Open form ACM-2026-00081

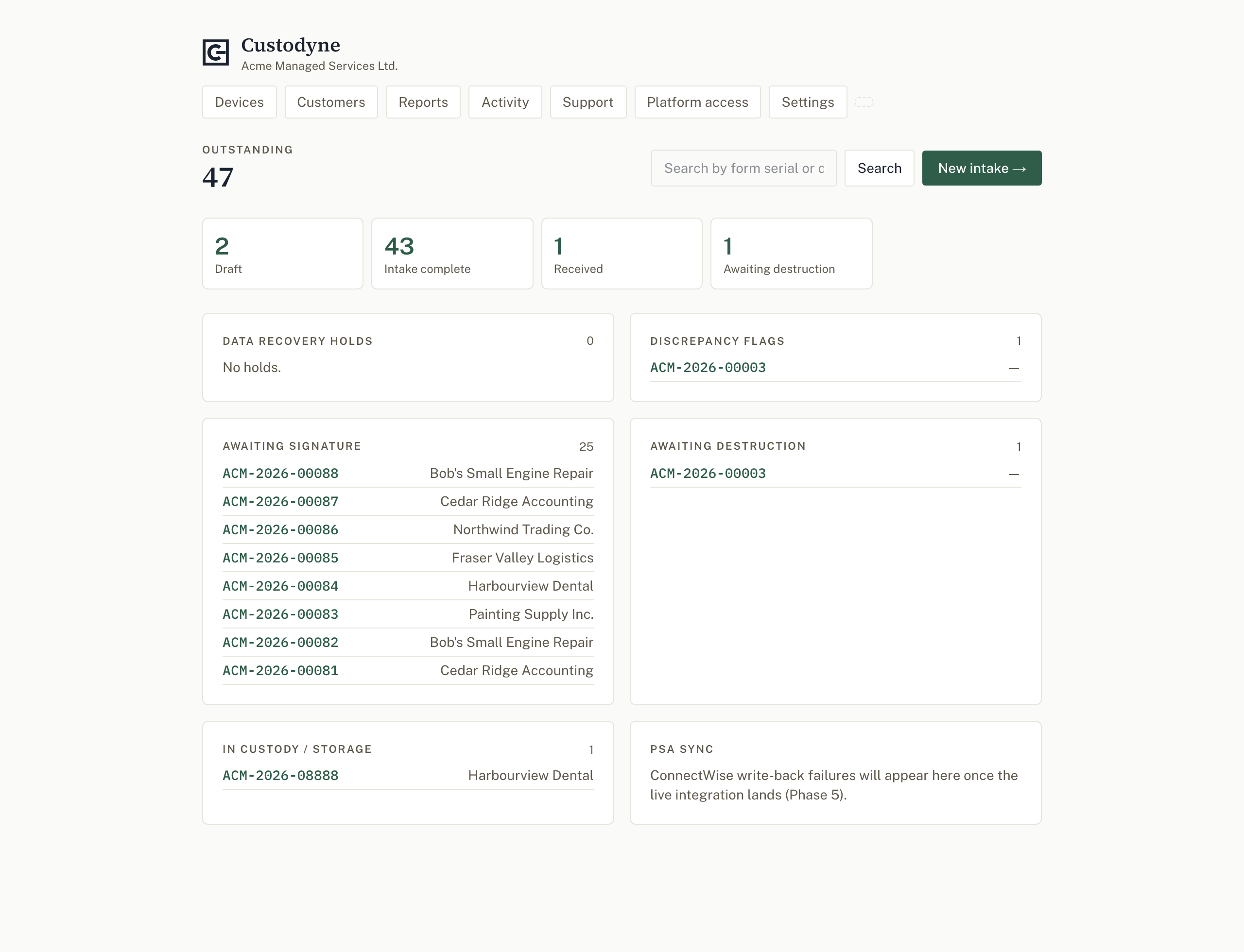click(281, 671)
